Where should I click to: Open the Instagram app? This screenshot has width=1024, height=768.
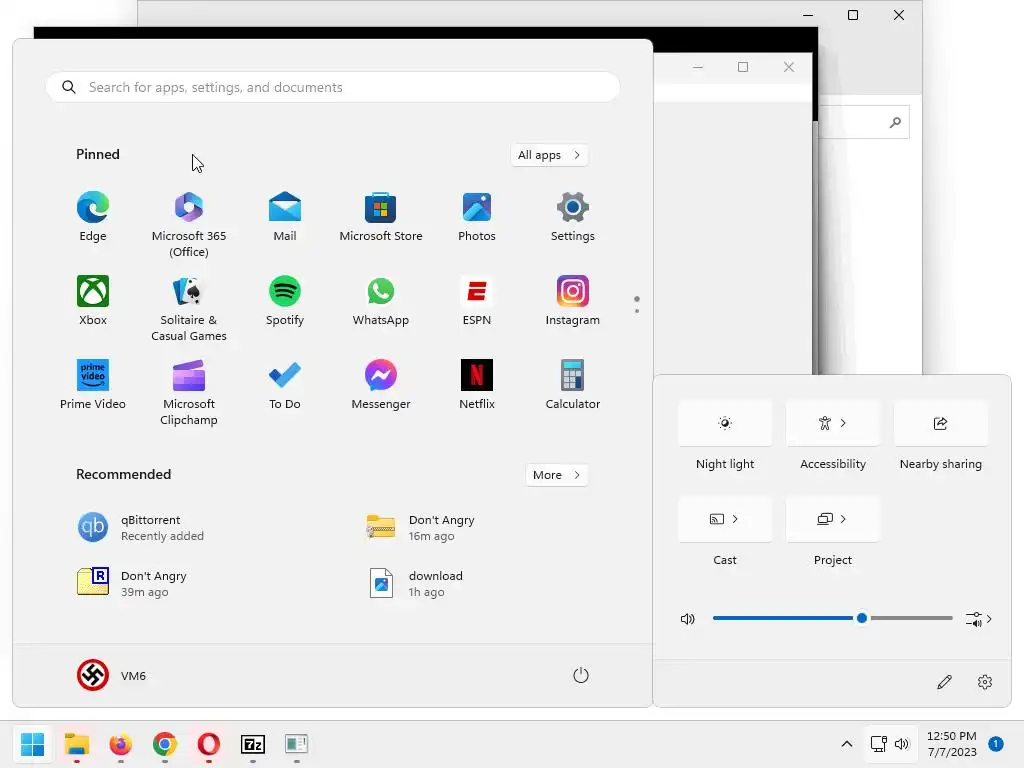click(x=573, y=301)
